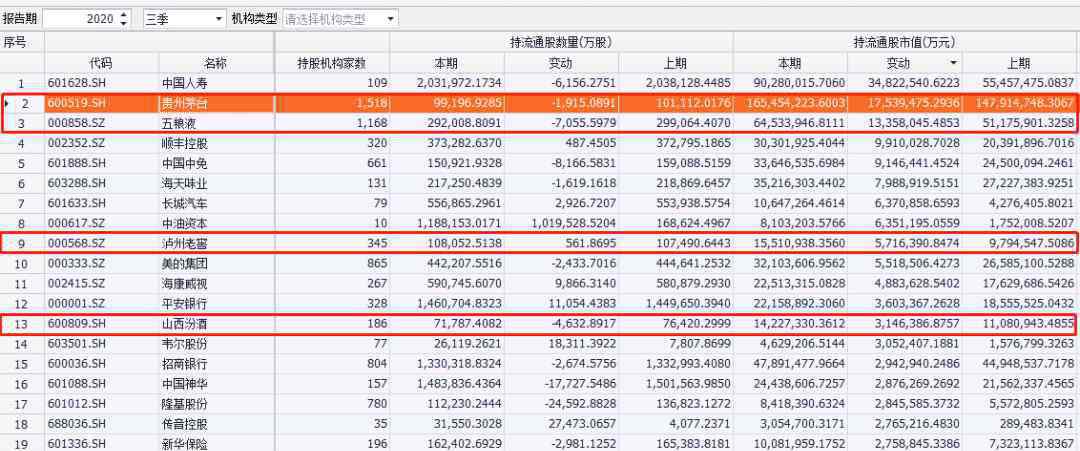Screen dimensions: 1080x451
Task: Select the 山西汾酒 name cell
Action: [x=216, y=324]
